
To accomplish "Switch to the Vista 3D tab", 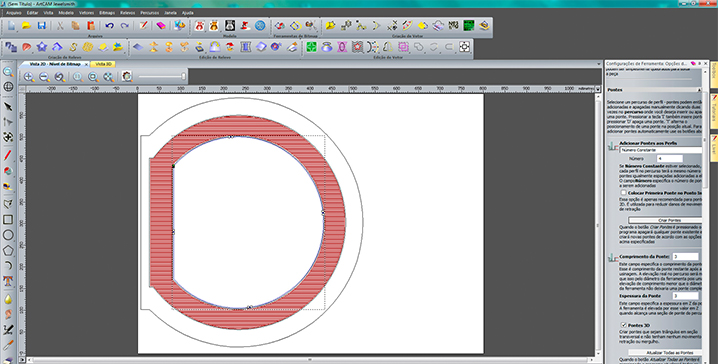I will coord(103,64).
